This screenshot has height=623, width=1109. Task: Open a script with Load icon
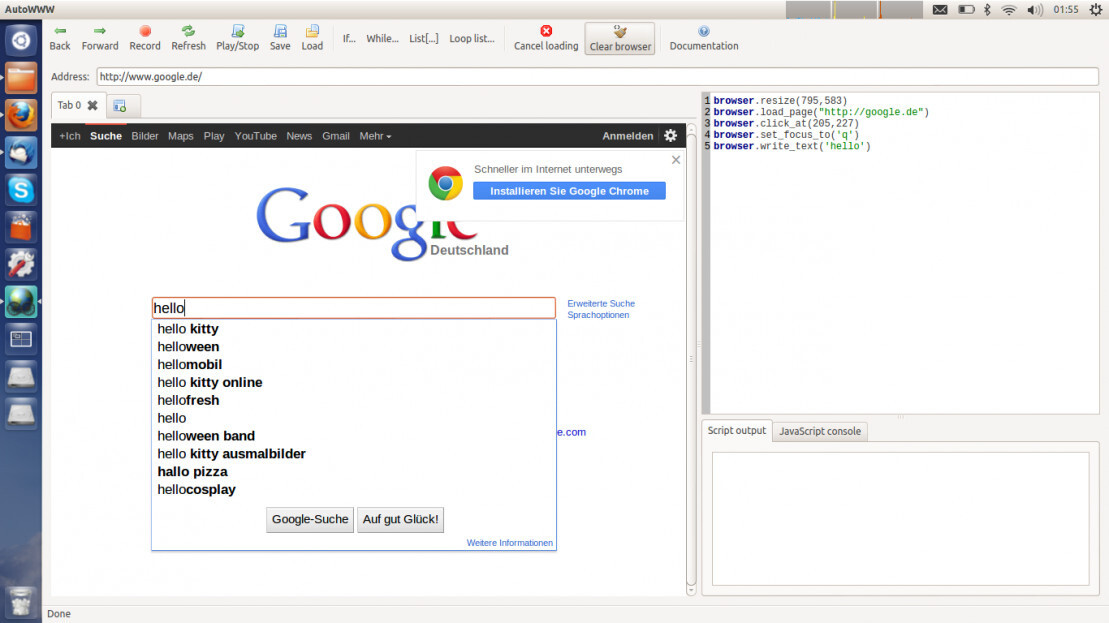pos(312,38)
